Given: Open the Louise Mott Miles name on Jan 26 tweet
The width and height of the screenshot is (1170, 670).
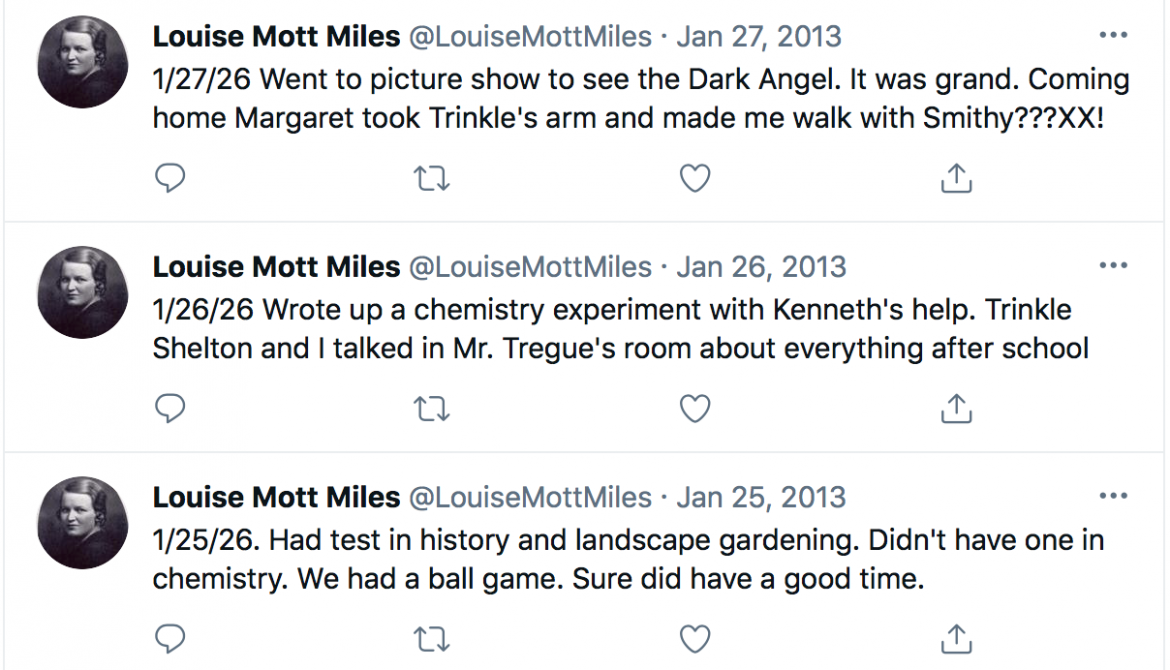Looking at the screenshot, I should tap(276, 267).
